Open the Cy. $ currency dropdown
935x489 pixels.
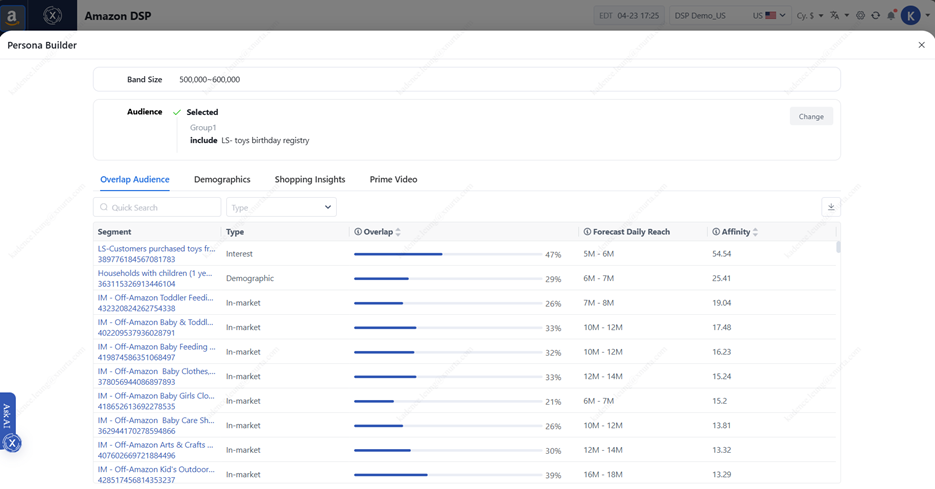809,16
